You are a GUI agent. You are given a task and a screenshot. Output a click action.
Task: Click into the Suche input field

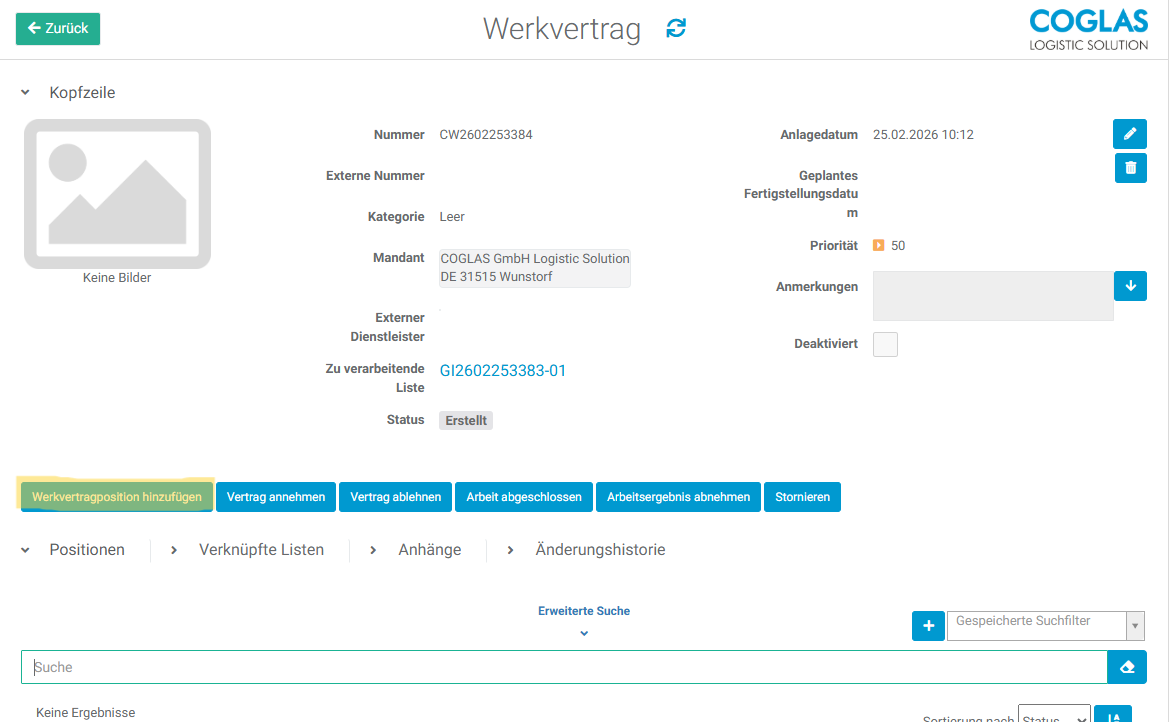point(564,667)
